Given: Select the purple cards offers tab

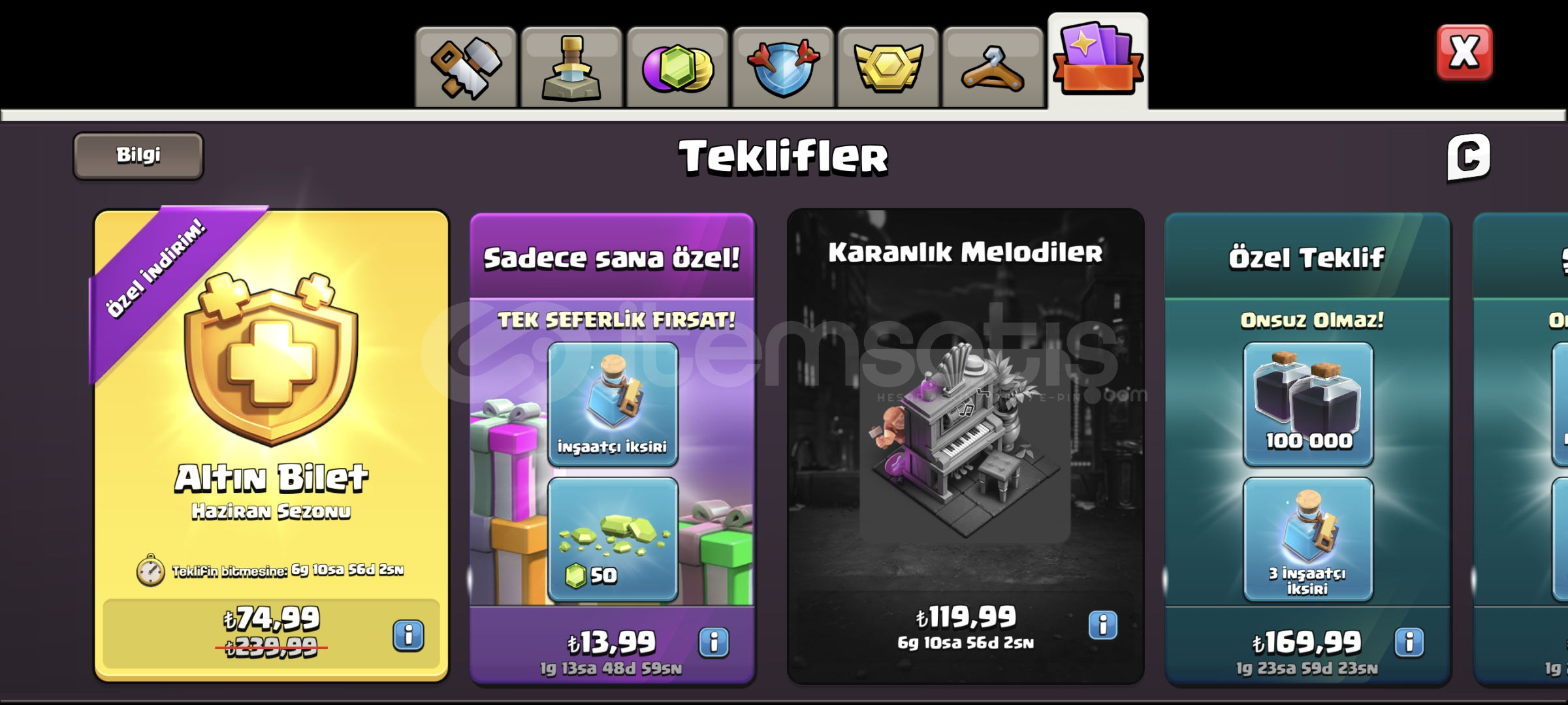Looking at the screenshot, I should (1098, 62).
